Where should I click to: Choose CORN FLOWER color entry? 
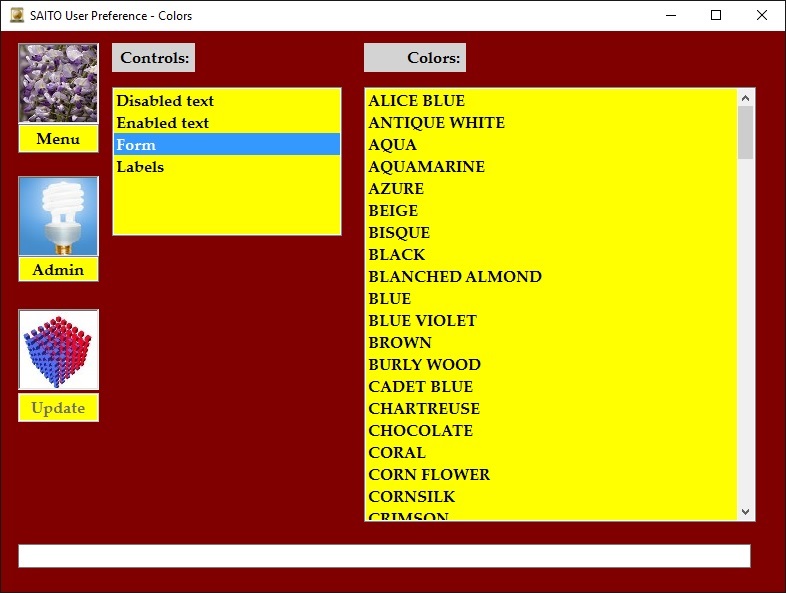pyautogui.click(x=429, y=475)
